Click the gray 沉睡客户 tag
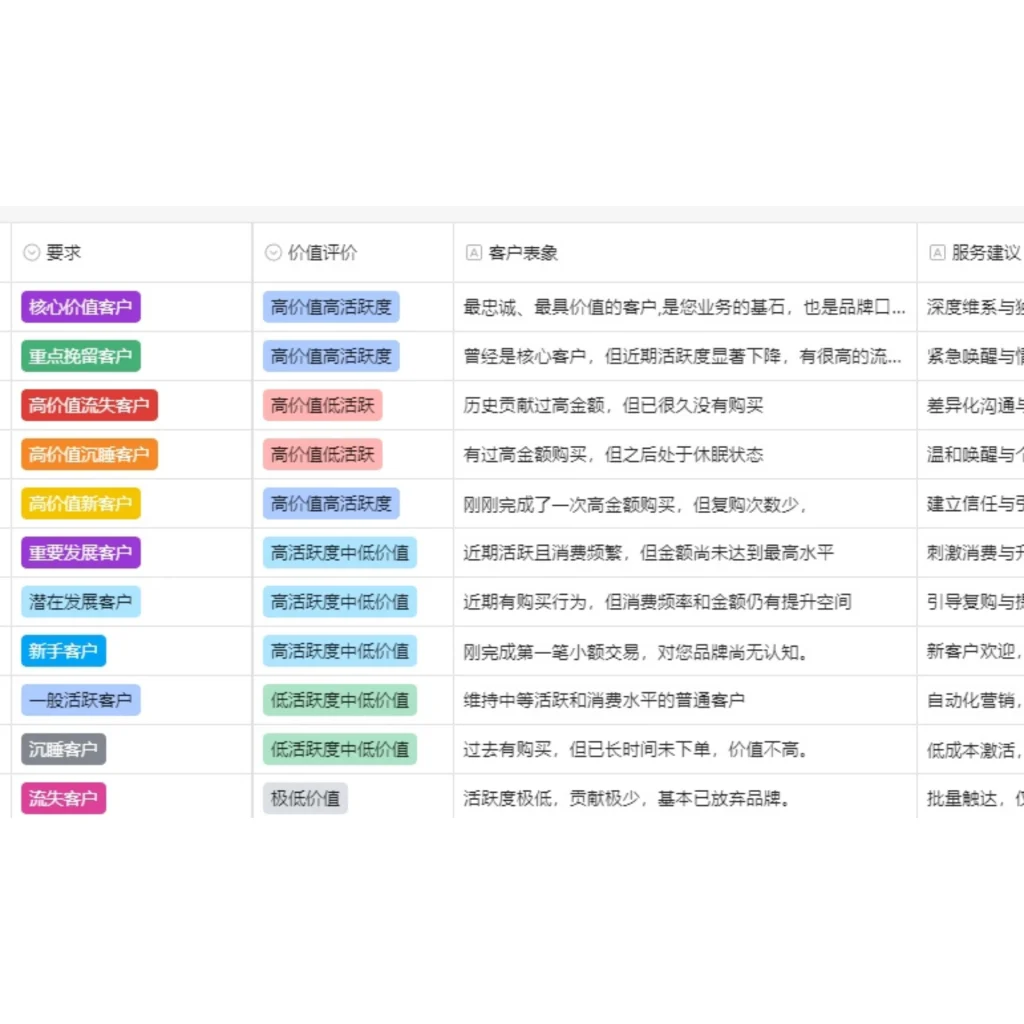1024x1024 pixels. [63, 749]
